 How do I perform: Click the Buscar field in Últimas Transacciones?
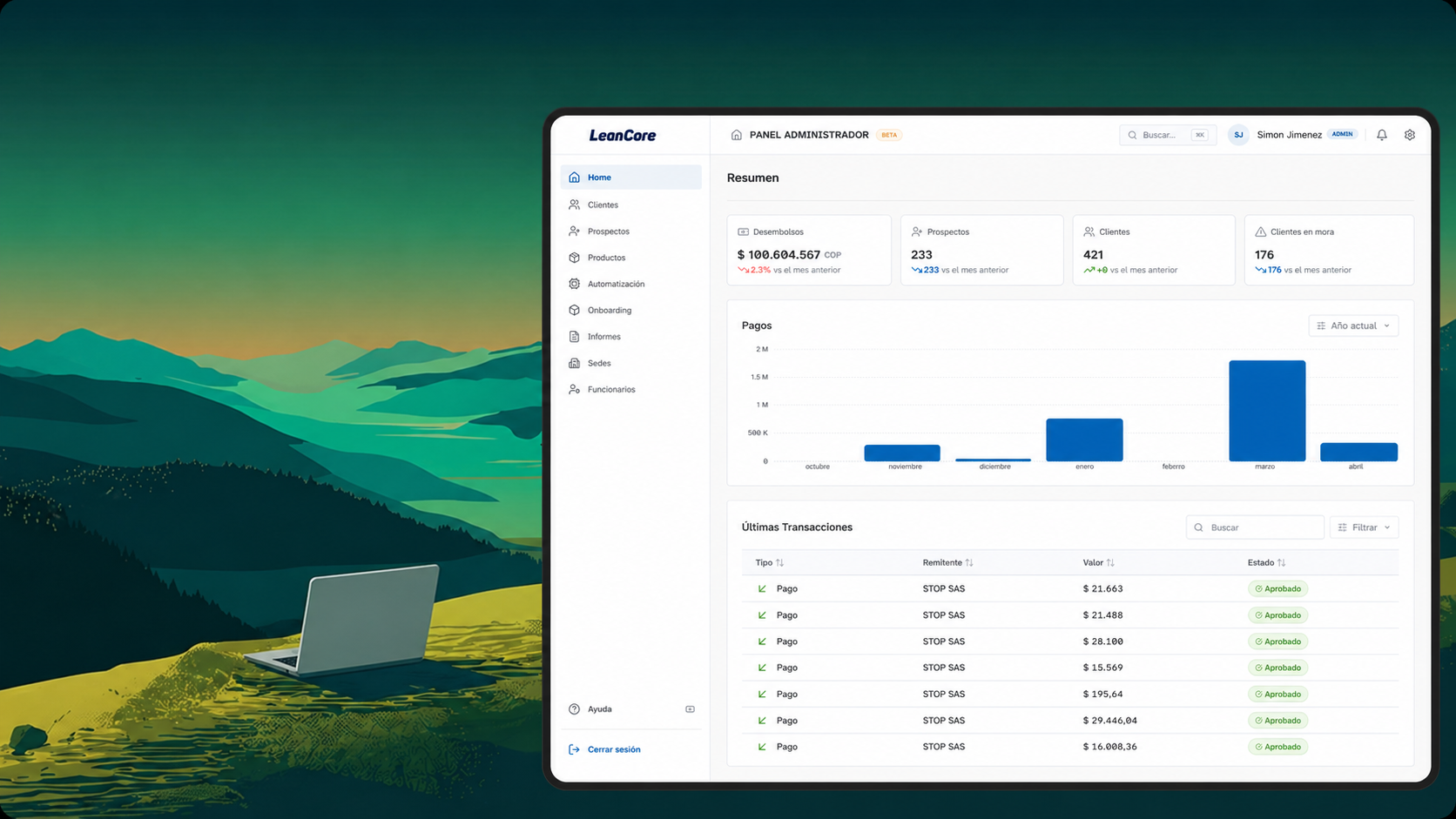[1261, 527]
